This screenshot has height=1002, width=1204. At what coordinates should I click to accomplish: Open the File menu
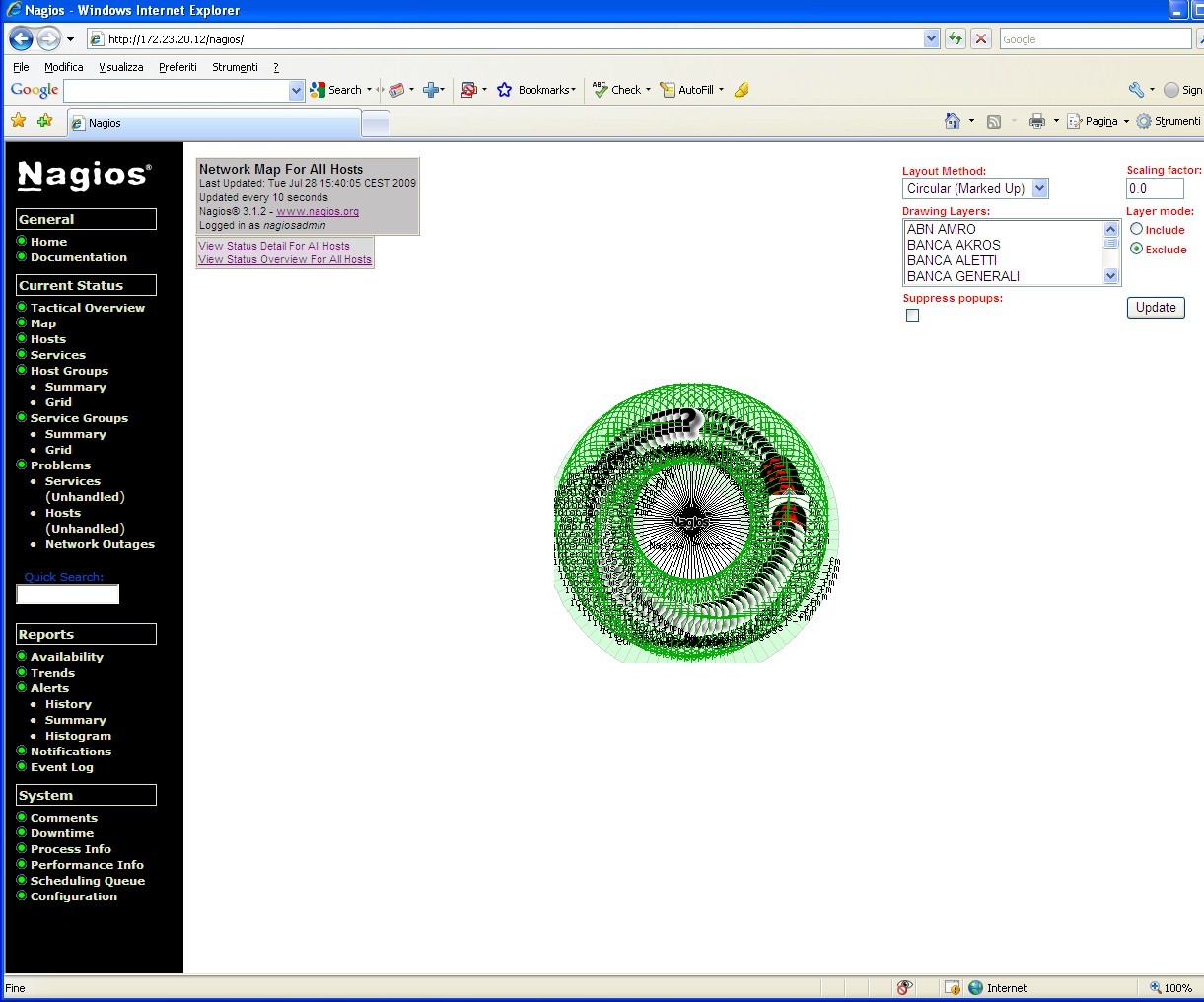[21, 67]
